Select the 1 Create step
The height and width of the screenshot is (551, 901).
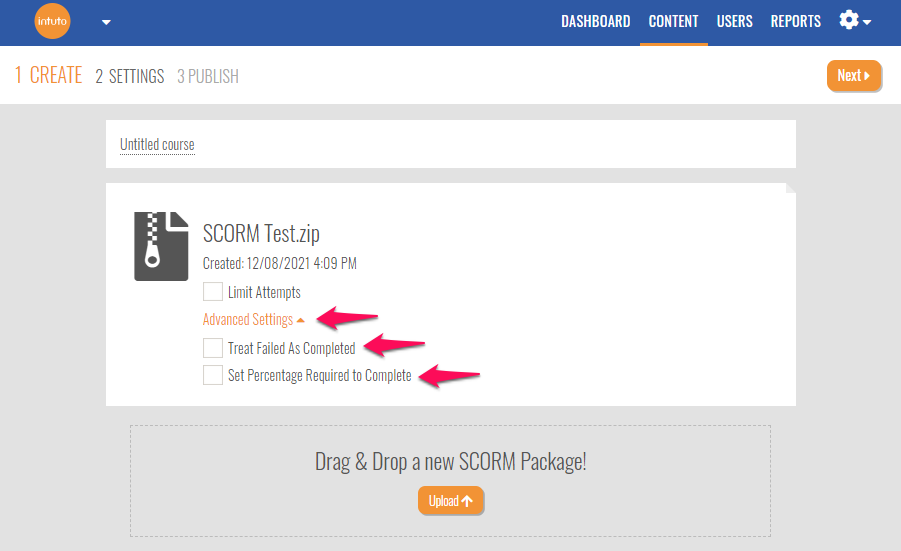coord(48,76)
